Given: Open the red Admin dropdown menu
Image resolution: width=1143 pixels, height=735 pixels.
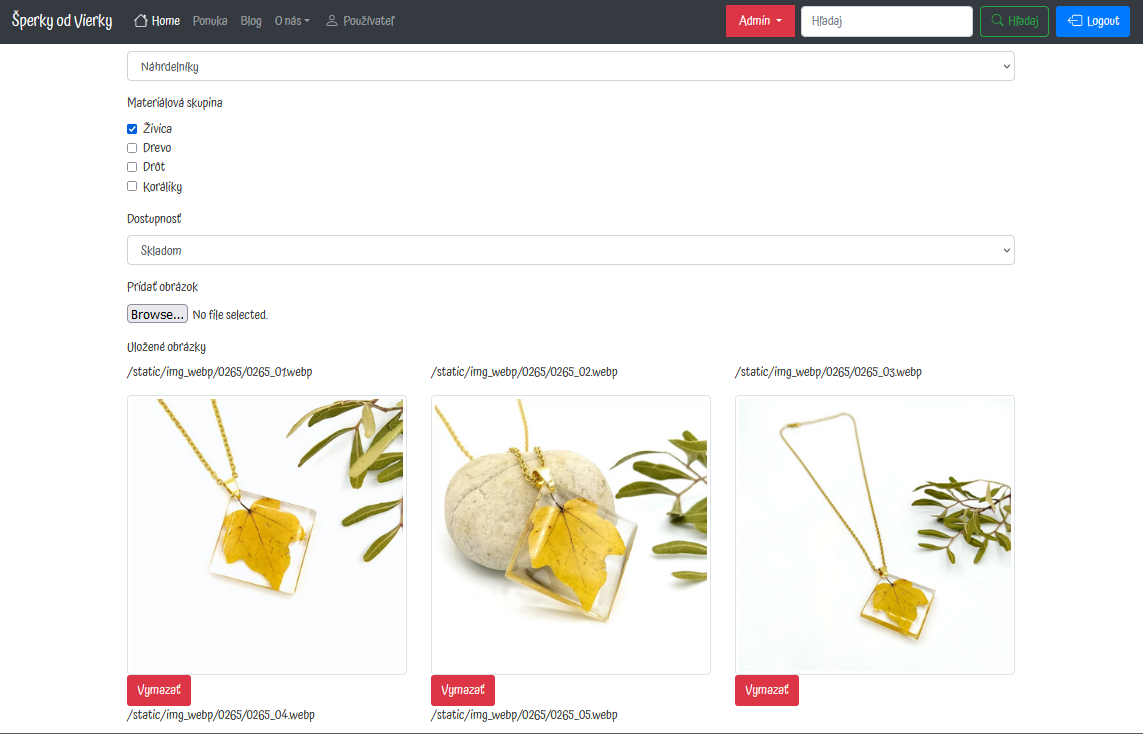Looking at the screenshot, I should (760, 21).
